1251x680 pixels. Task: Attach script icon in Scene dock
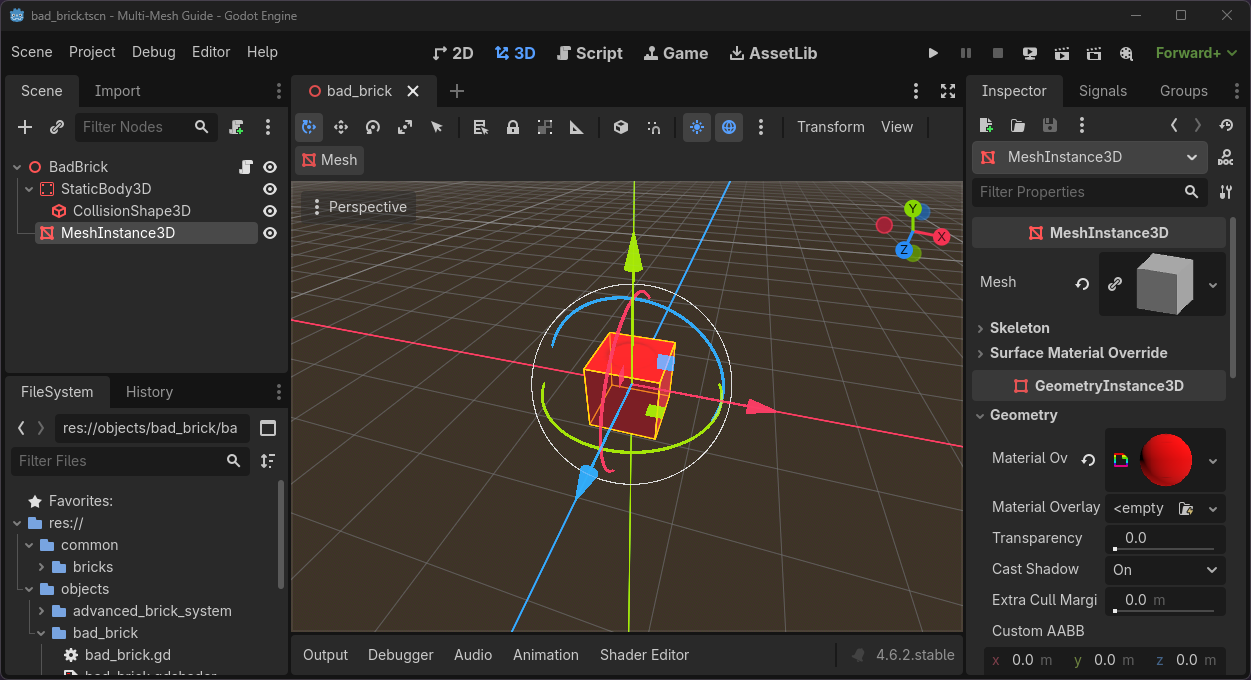coord(236,127)
